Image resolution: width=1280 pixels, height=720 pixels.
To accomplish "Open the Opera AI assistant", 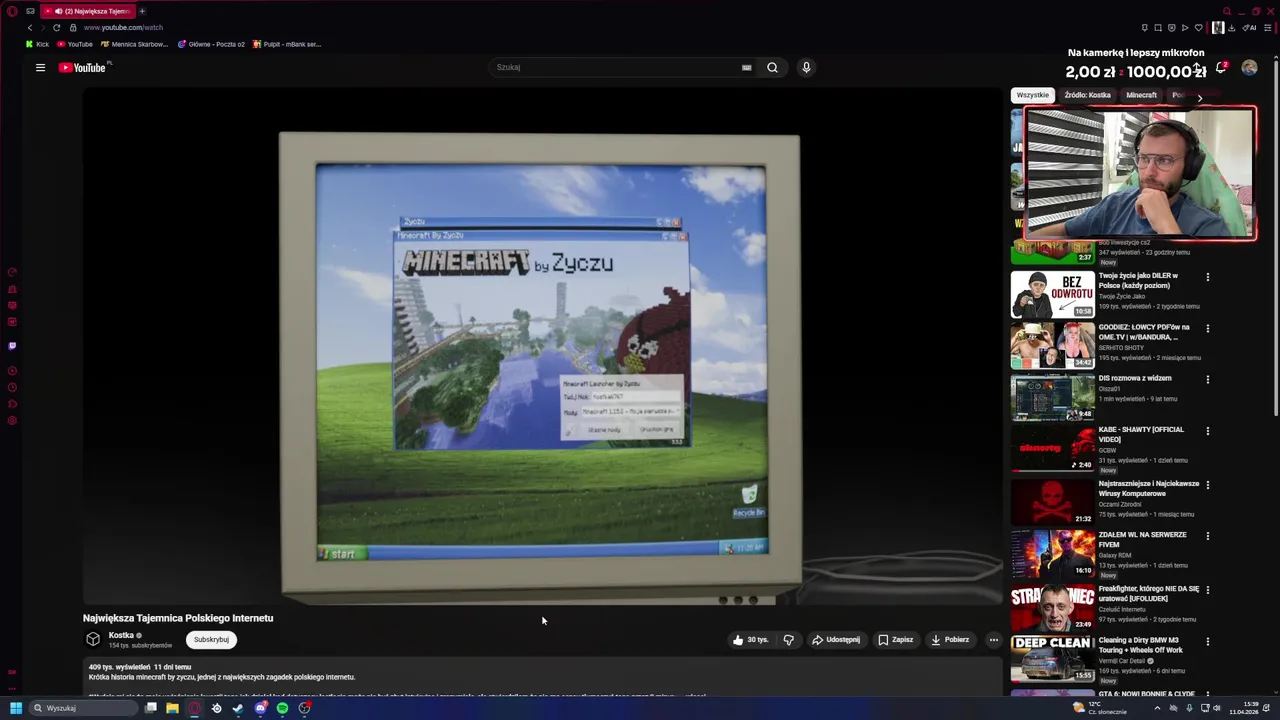I will point(1248,28).
